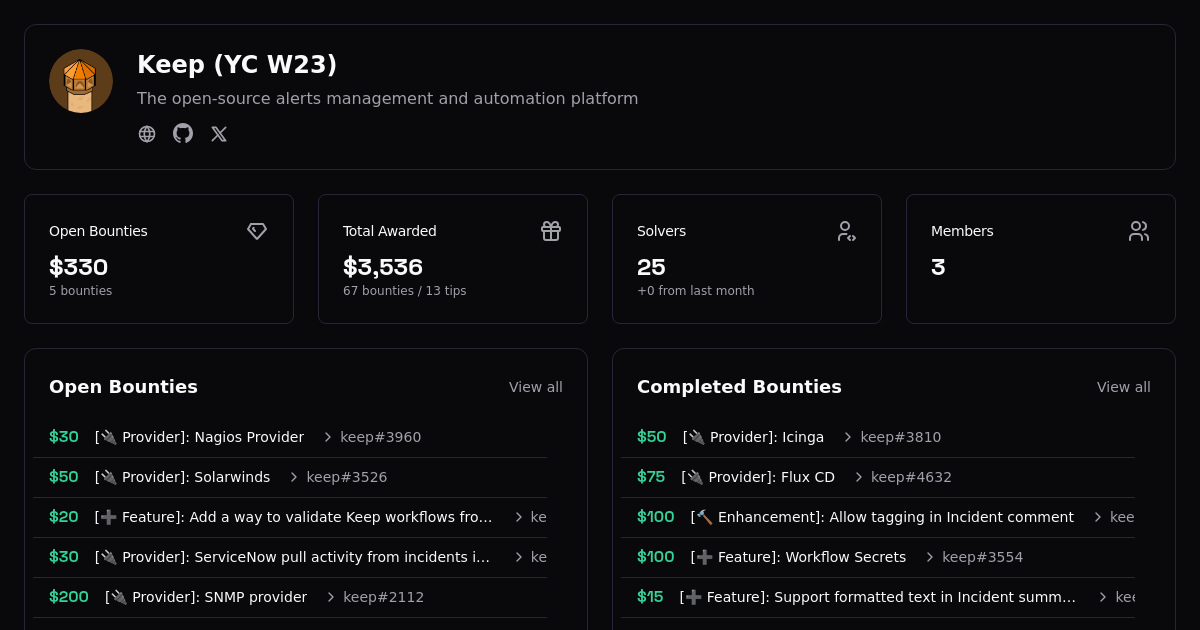Open Keep's X (Twitter) icon

click(219, 134)
